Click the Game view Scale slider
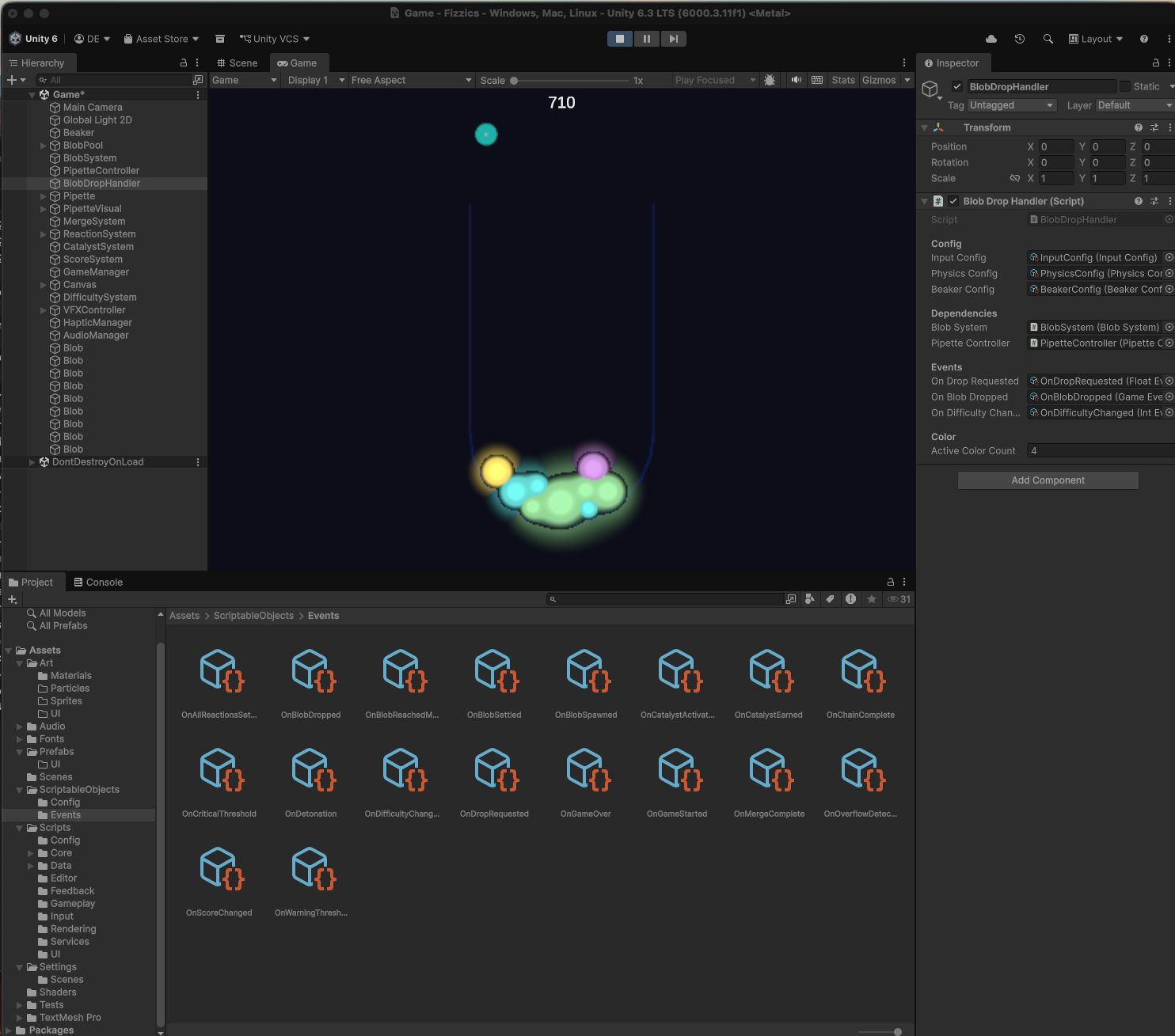 point(570,81)
